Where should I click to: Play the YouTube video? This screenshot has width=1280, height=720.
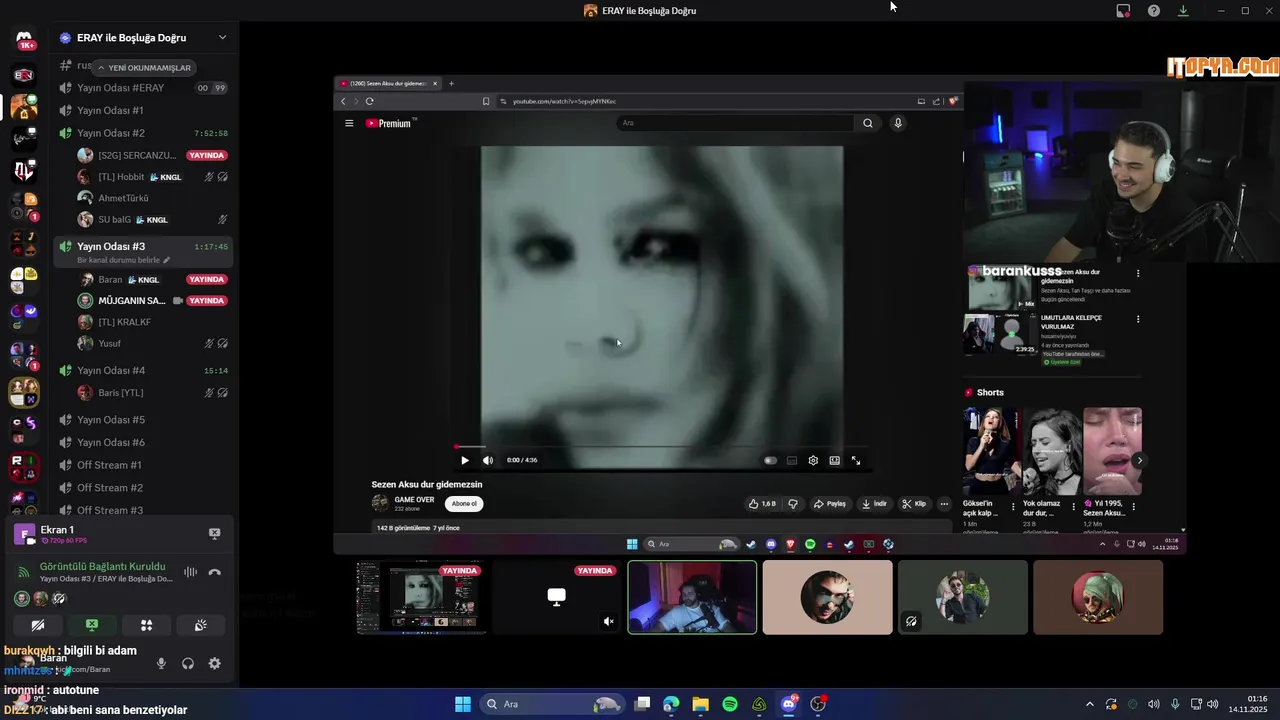[x=464, y=461]
